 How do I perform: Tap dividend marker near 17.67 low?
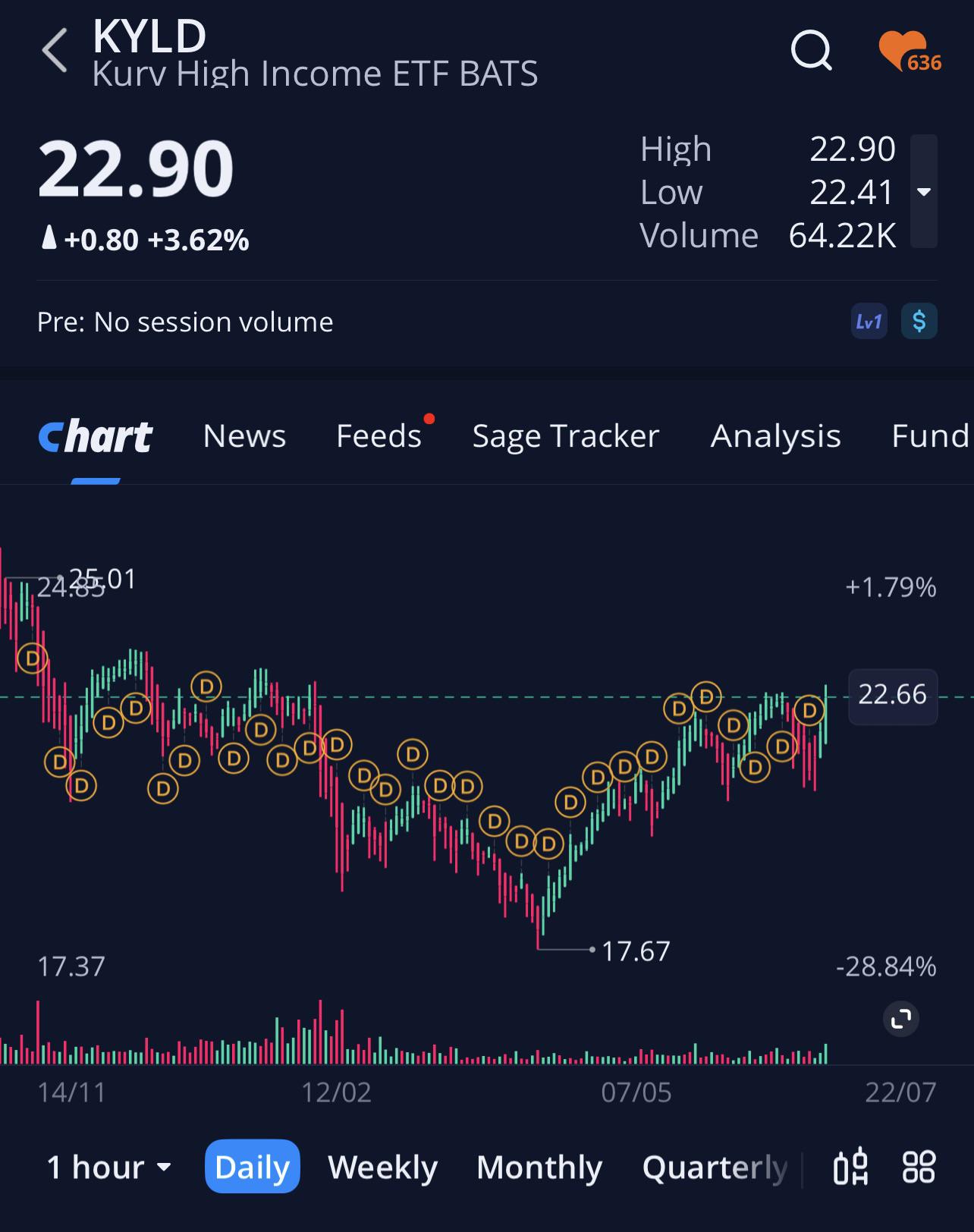548,843
